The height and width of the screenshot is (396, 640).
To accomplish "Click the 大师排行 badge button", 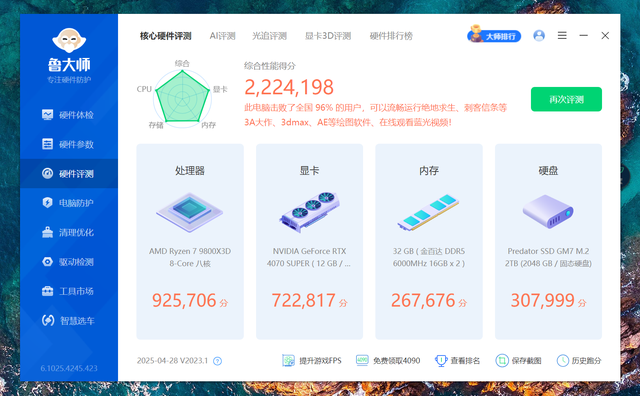I will coord(494,36).
